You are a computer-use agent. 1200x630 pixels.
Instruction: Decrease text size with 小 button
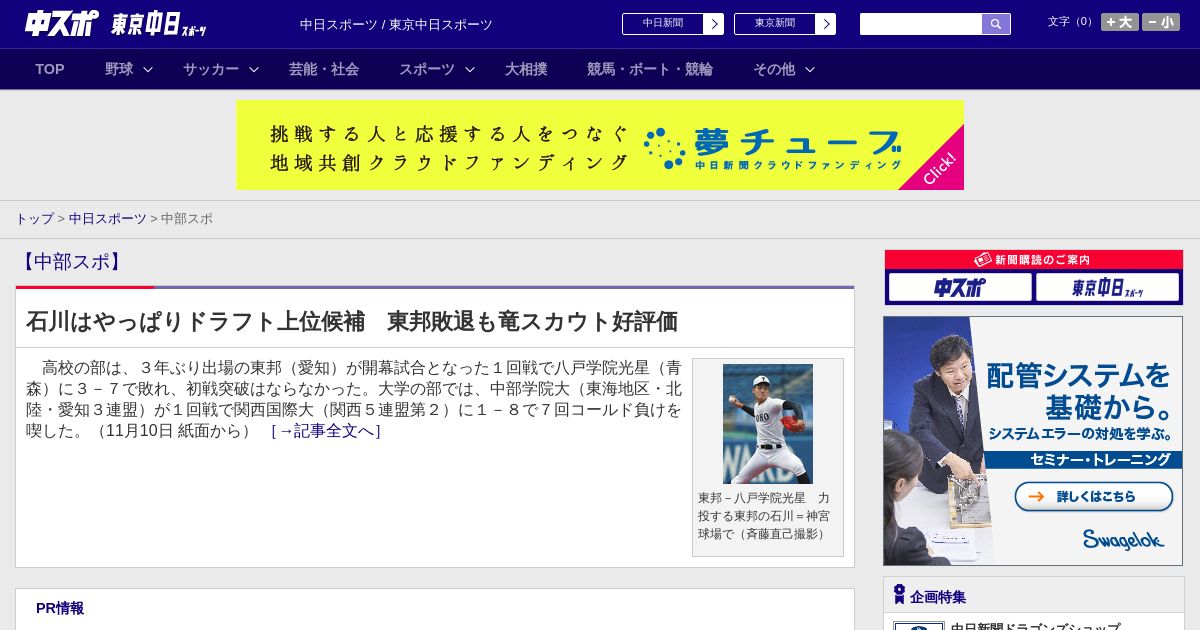click(1161, 22)
